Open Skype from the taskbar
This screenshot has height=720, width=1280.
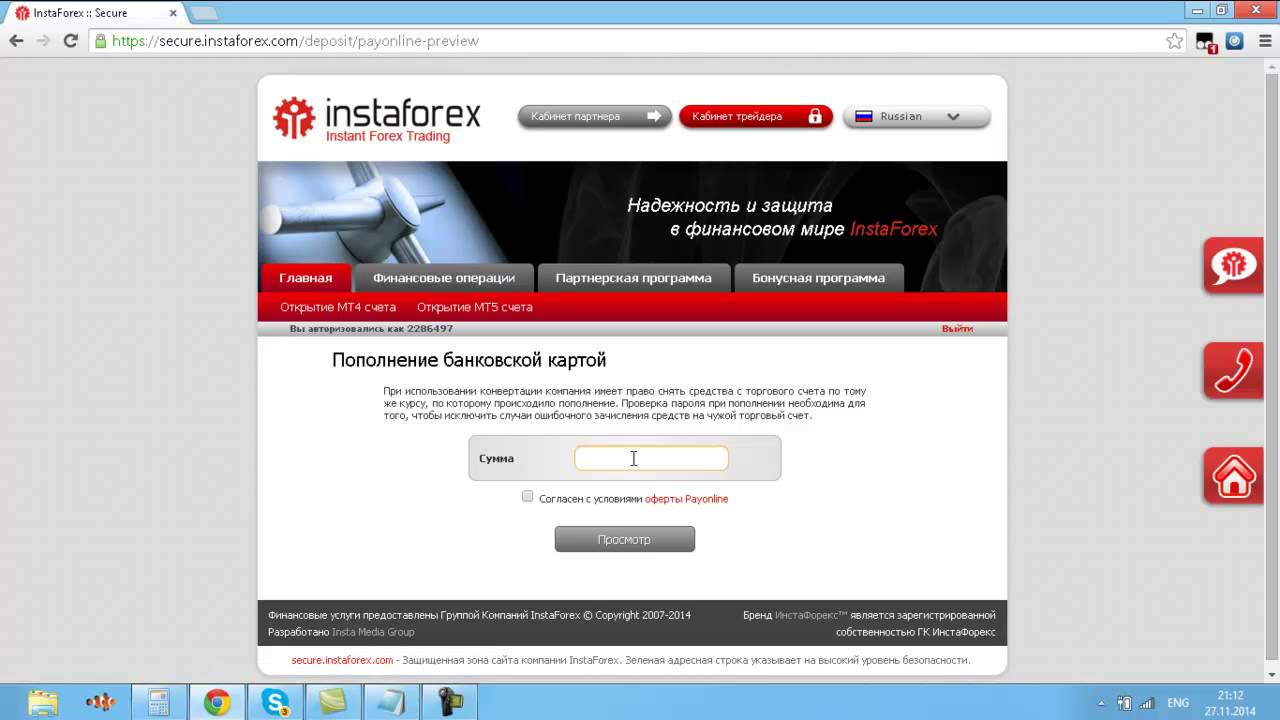[275, 703]
